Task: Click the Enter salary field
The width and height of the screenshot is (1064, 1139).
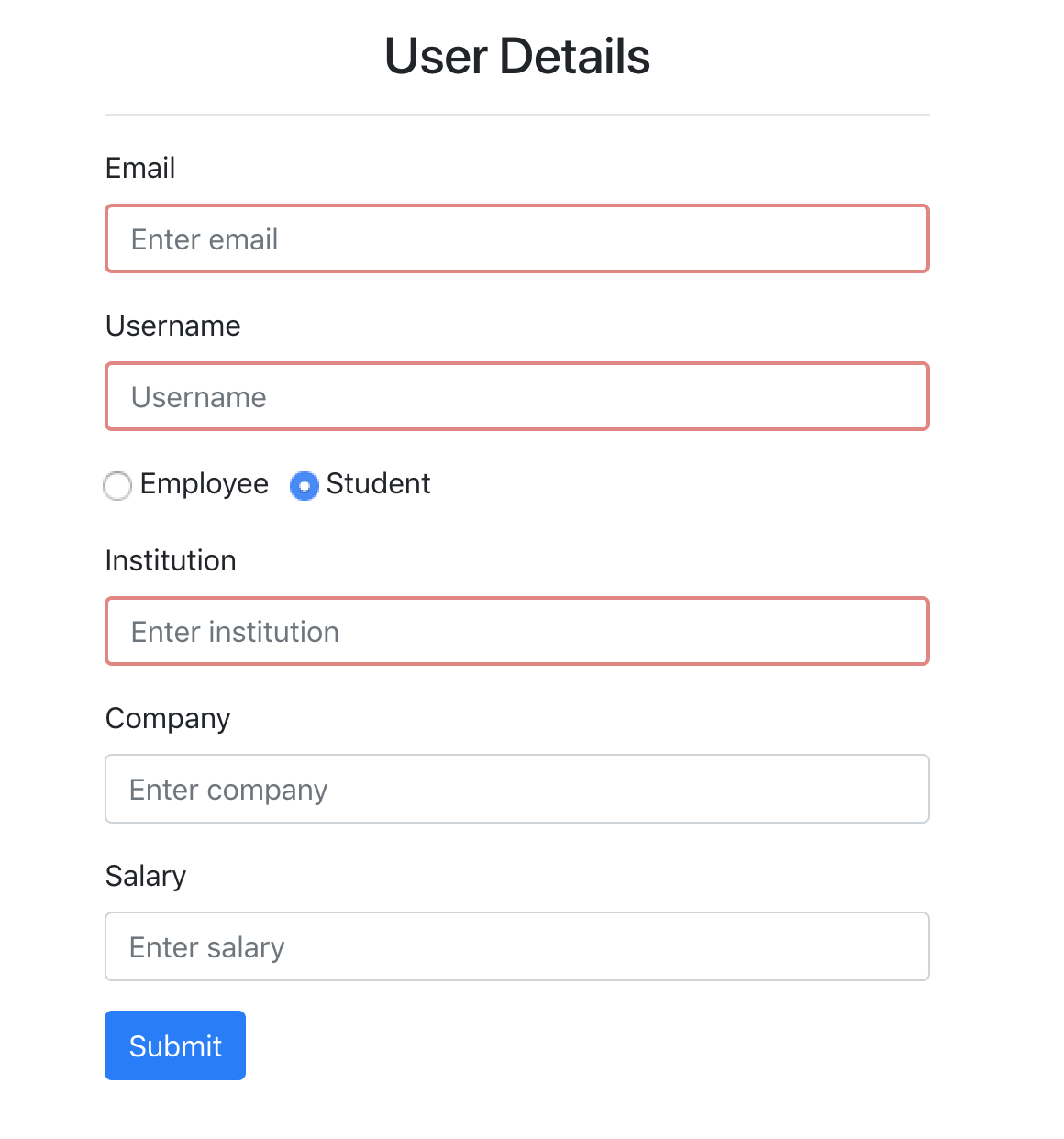Action: click(517, 946)
